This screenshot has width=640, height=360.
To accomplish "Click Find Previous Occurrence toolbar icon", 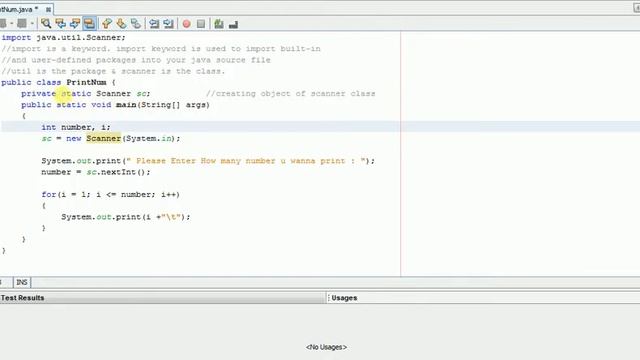I will click(60, 24).
